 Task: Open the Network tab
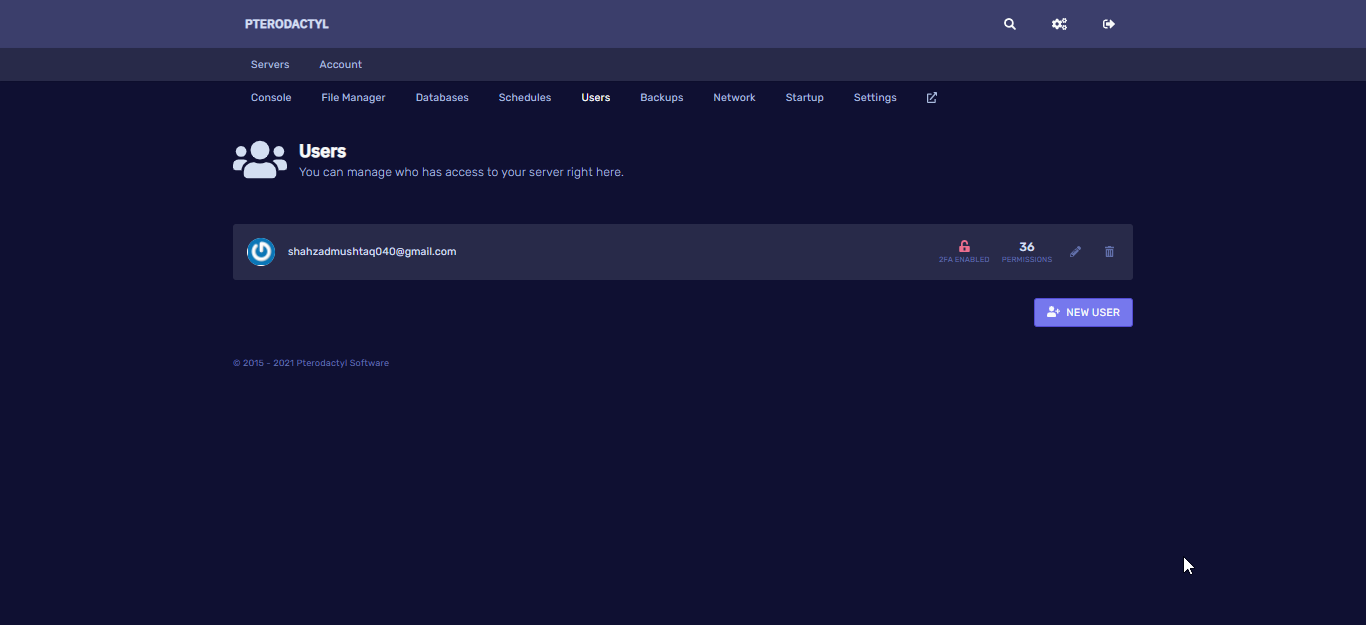tap(734, 98)
